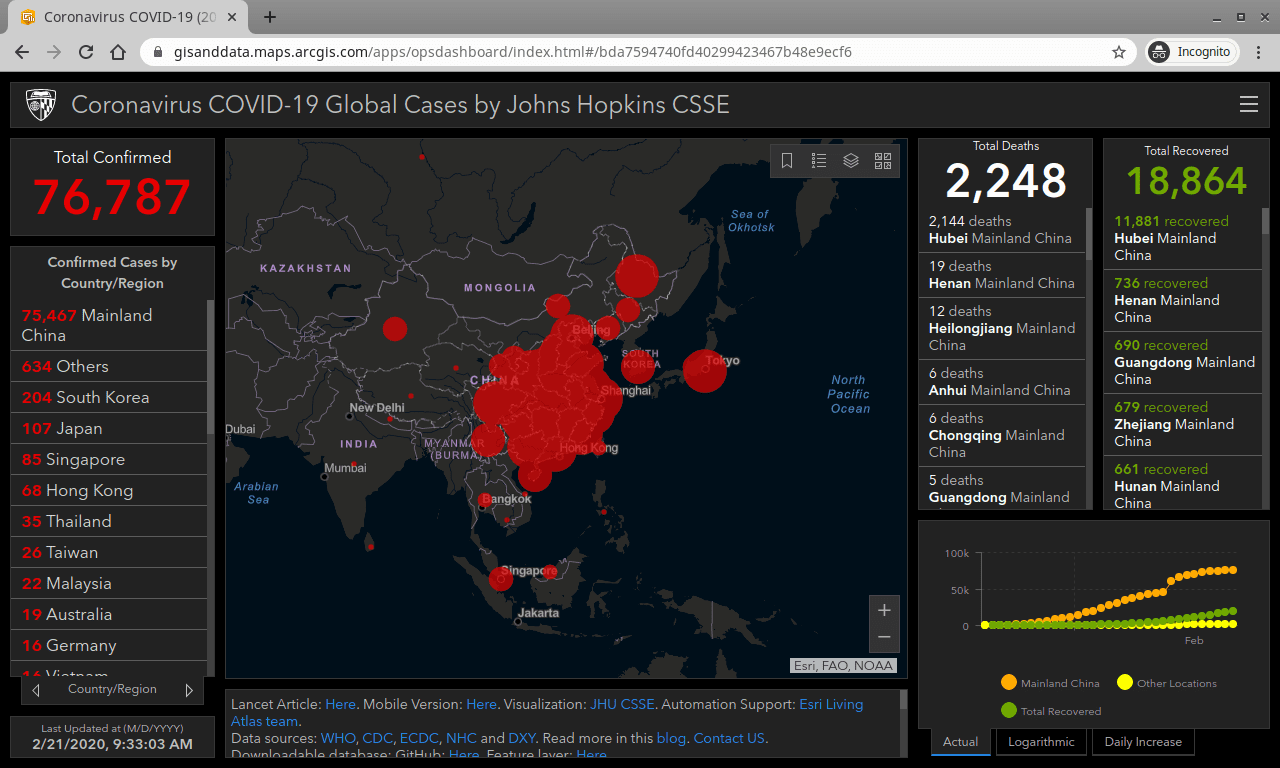The image size is (1280, 768).
Task: Open the WHO data source link
Action: point(338,738)
